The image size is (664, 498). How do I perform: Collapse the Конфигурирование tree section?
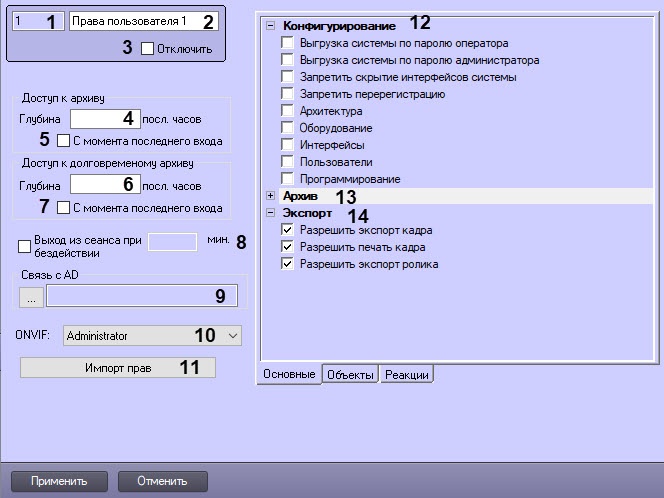(270, 25)
